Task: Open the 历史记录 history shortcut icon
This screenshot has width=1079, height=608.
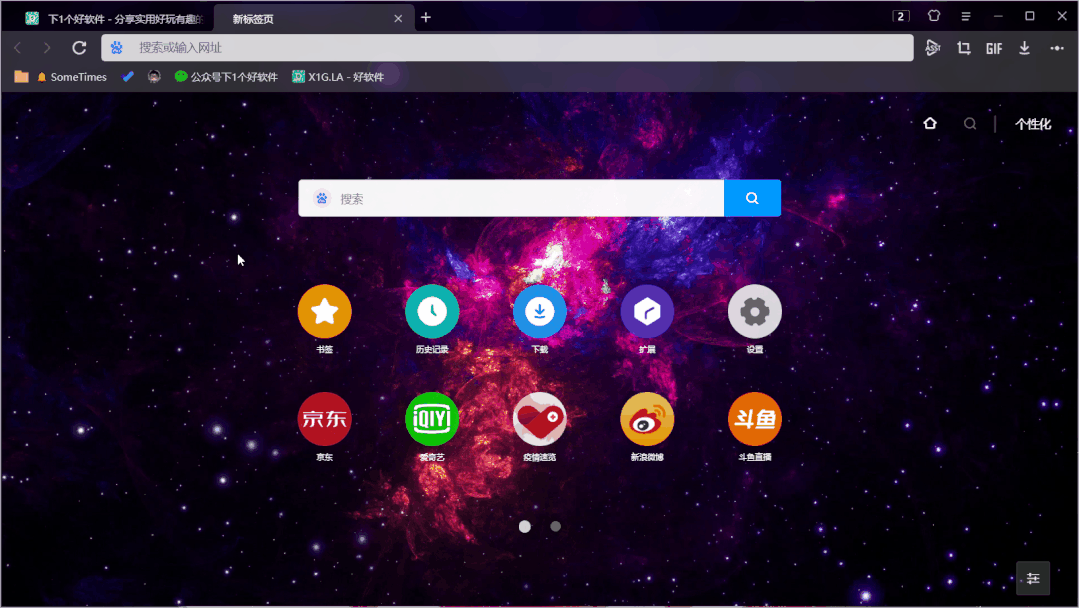Action: tap(432, 312)
